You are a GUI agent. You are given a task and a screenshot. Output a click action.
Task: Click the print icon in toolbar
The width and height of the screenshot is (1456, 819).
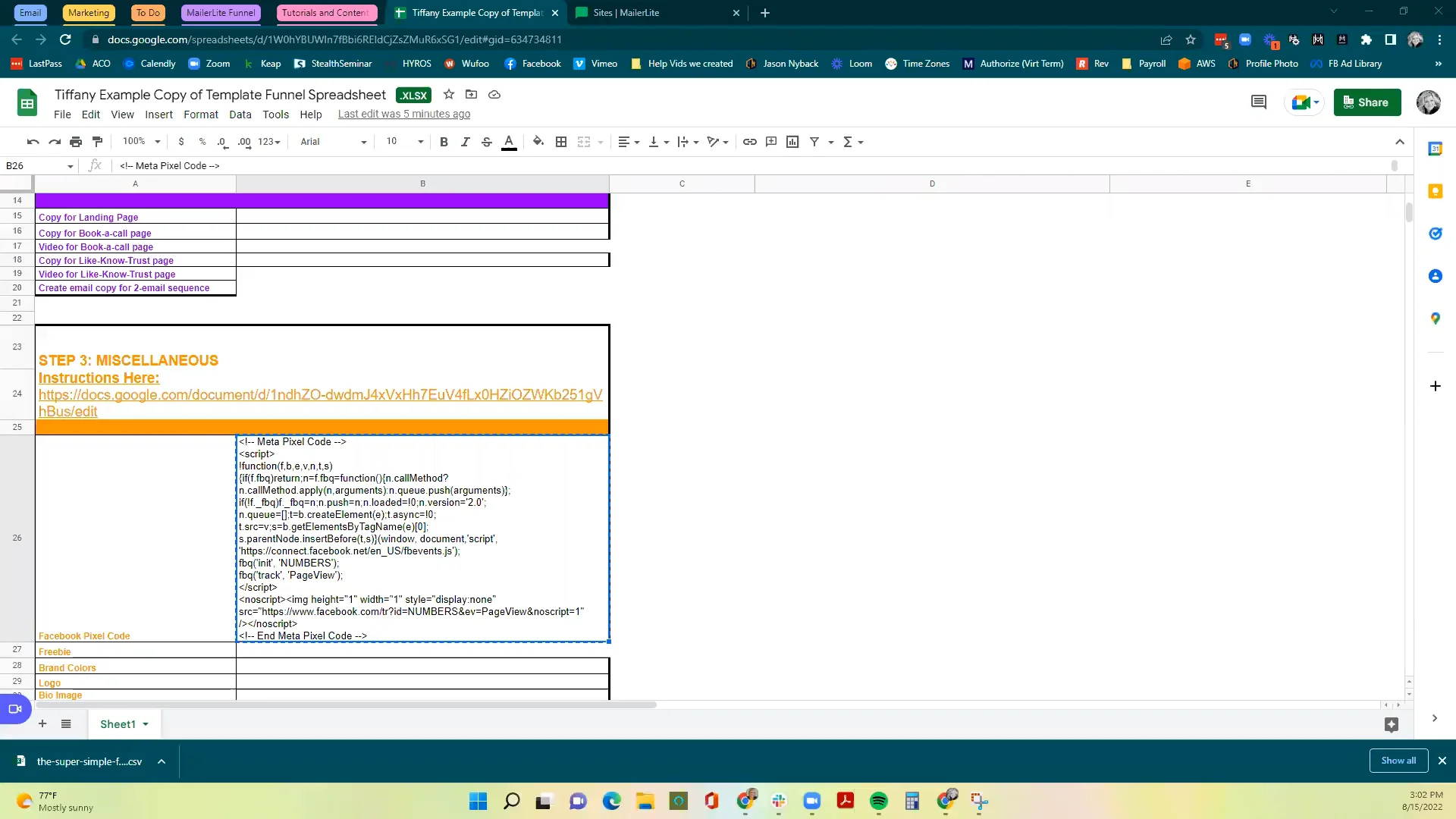coord(76,142)
